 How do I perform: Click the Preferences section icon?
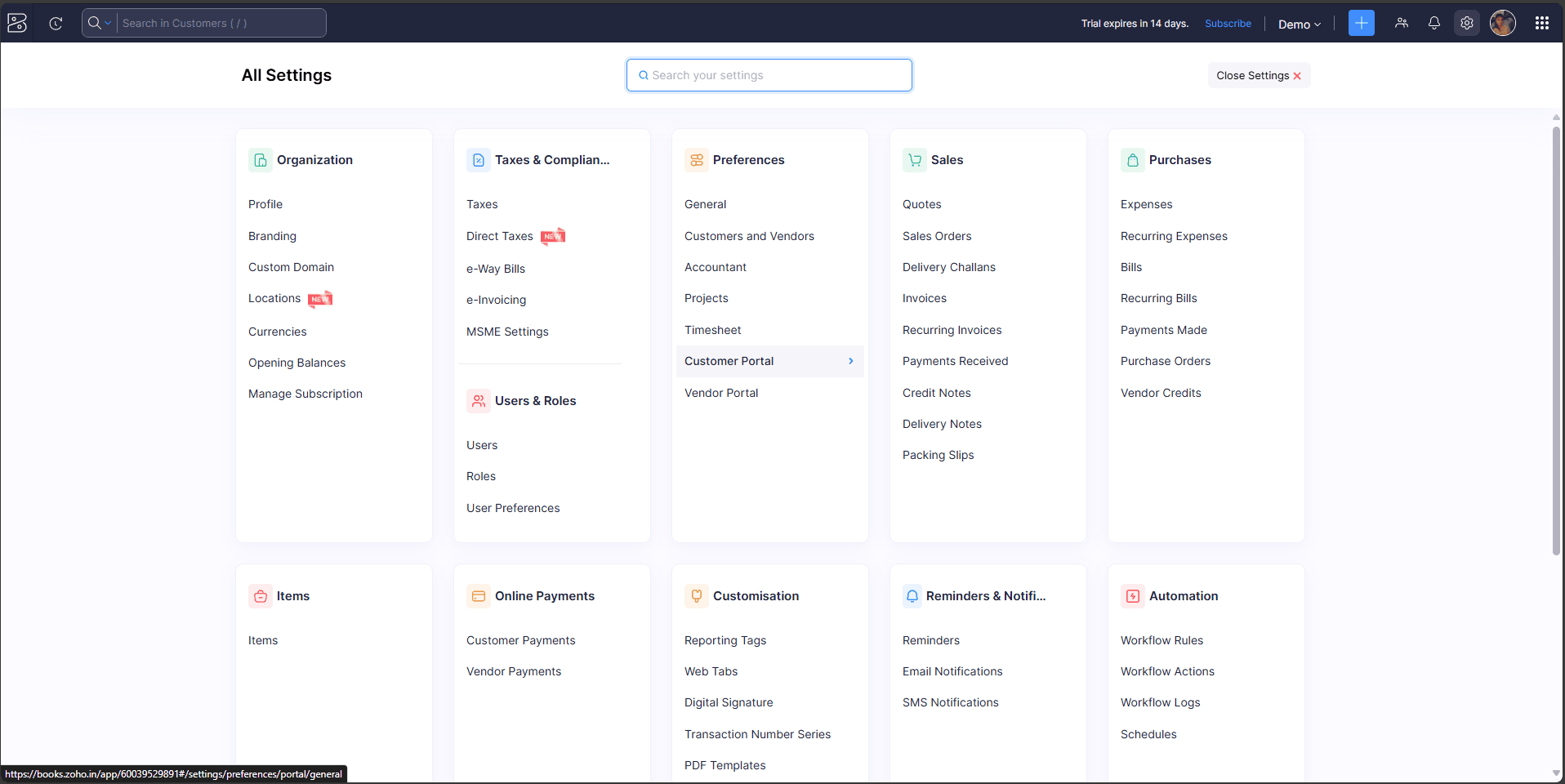pos(697,160)
